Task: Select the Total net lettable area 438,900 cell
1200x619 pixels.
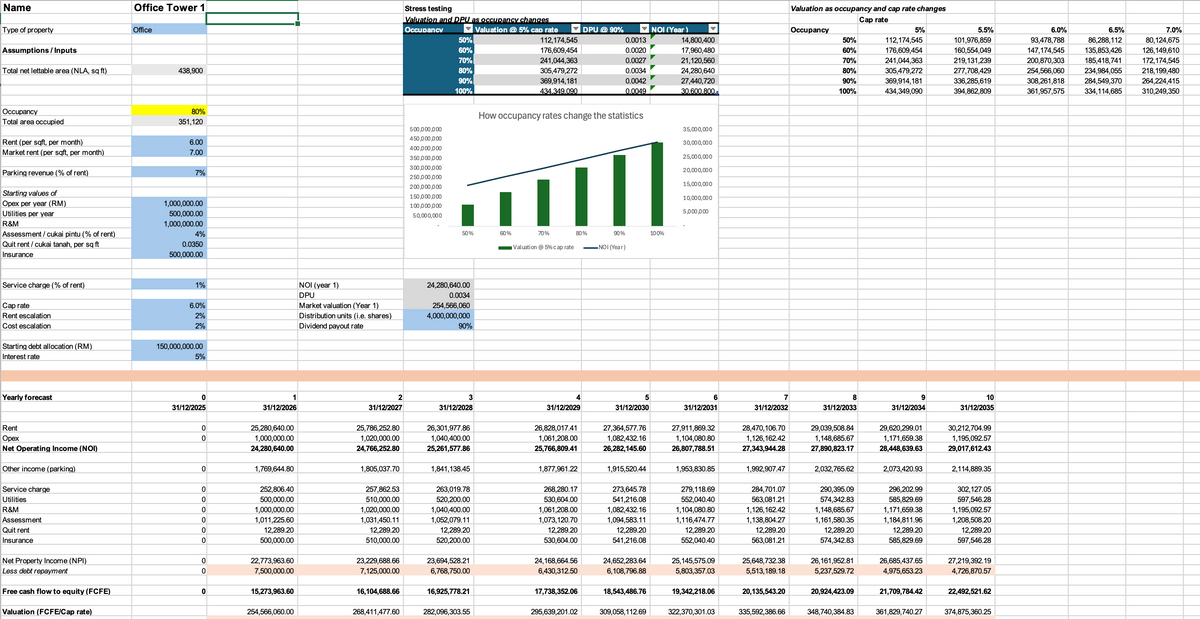Action: 170,71
